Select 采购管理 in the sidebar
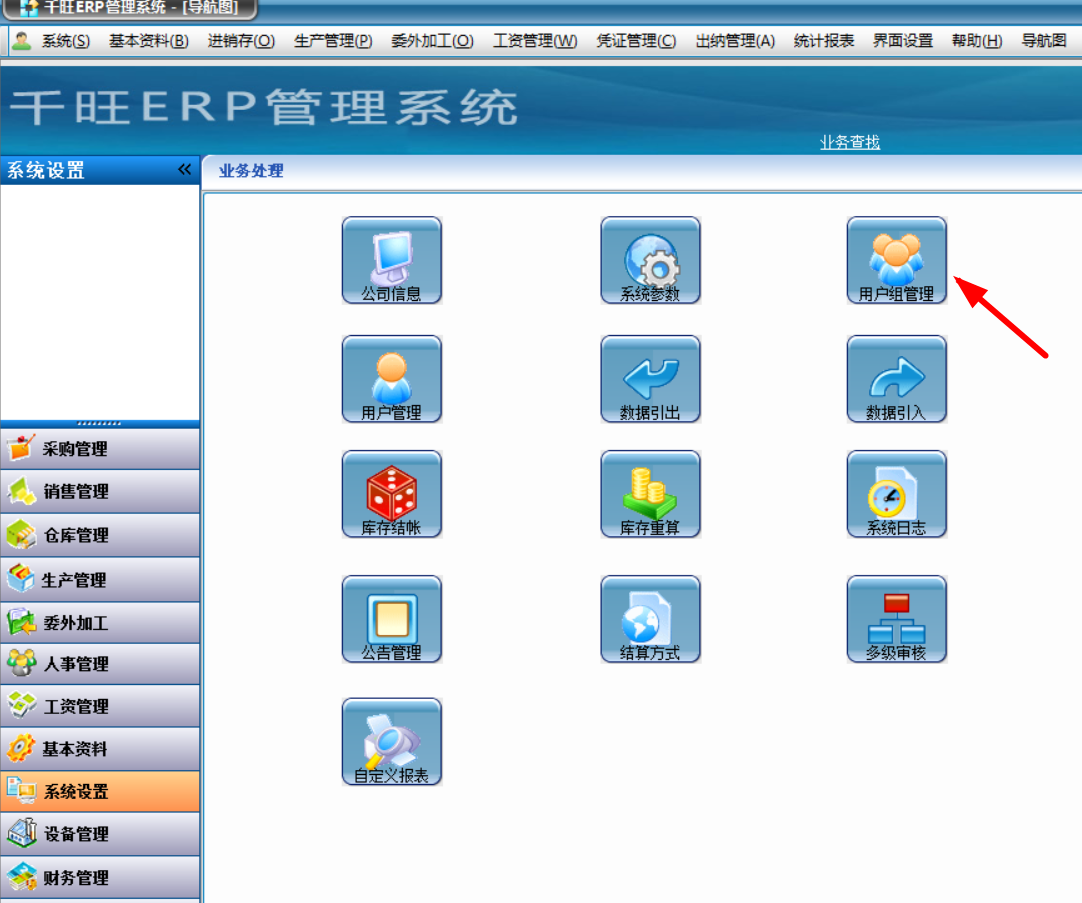Image resolution: width=1082 pixels, height=903 pixels. tap(100, 449)
